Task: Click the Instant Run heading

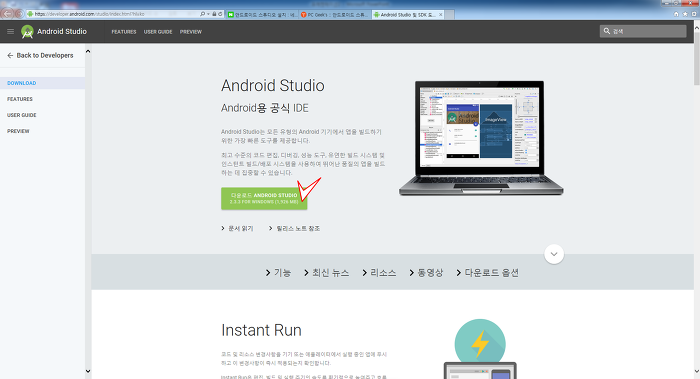Action: coord(261,330)
